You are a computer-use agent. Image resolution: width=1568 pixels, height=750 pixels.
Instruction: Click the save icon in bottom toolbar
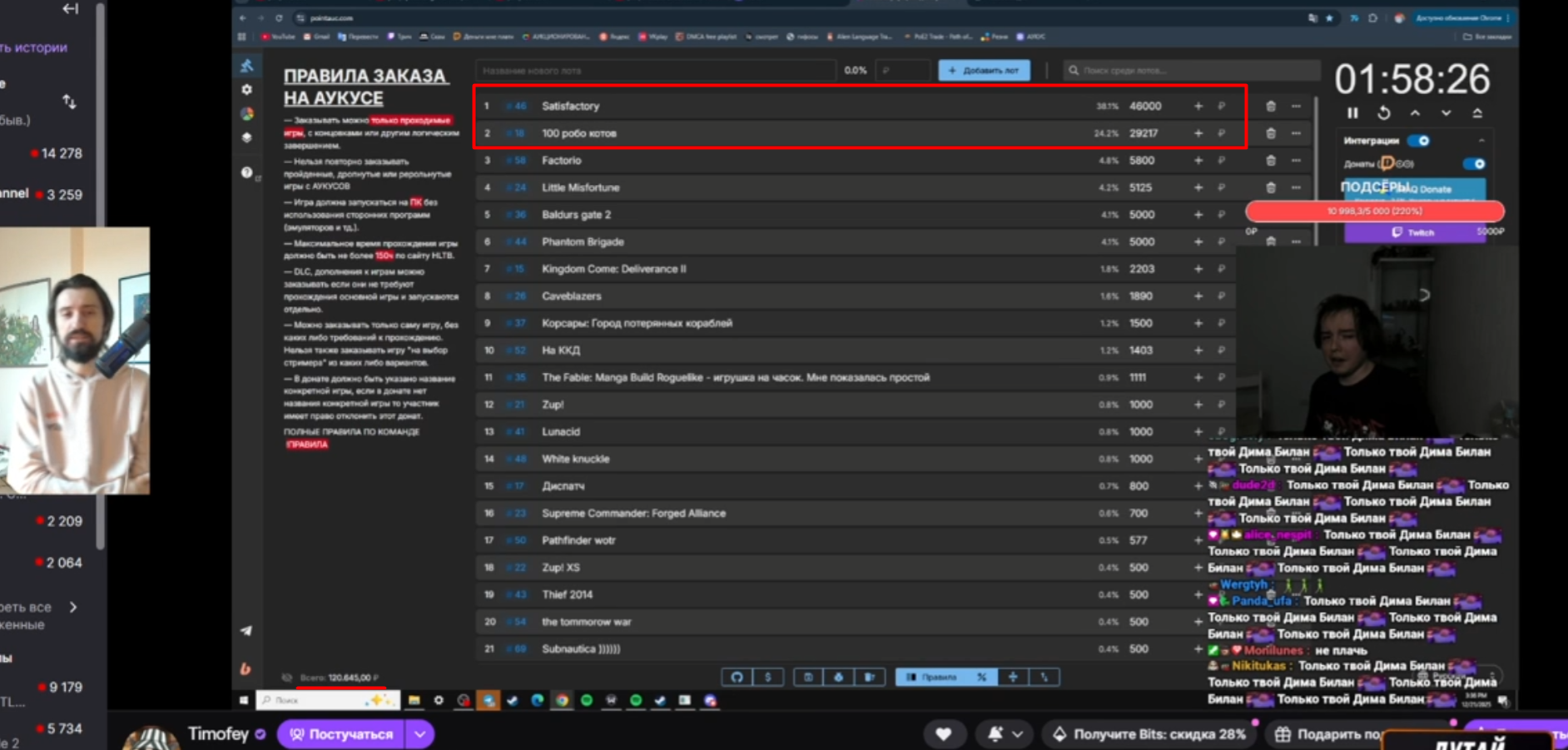coord(807,677)
